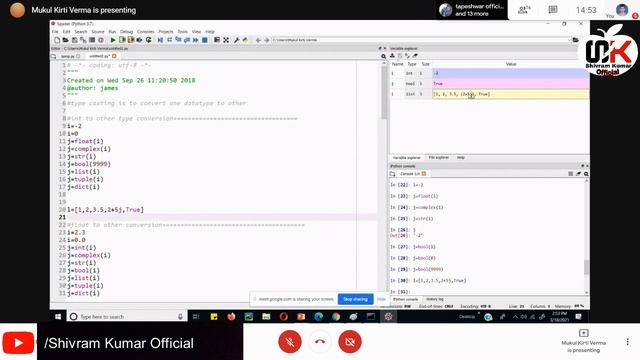Open the Run menu
Viewport: 640px width, 360px height.
tap(112, 31)
